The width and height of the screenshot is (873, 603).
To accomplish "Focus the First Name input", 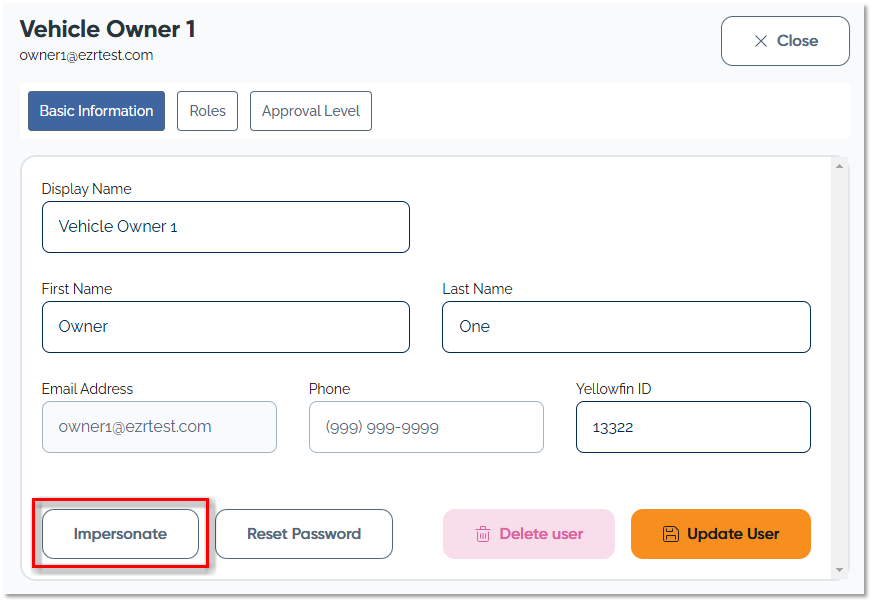I will (226, 327).
